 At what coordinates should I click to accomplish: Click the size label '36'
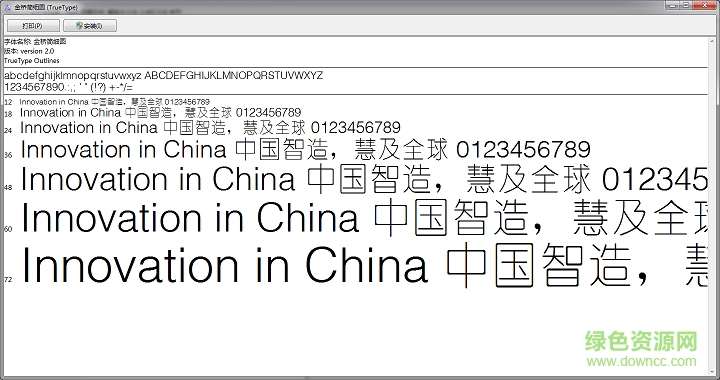[x=8, y=155]
